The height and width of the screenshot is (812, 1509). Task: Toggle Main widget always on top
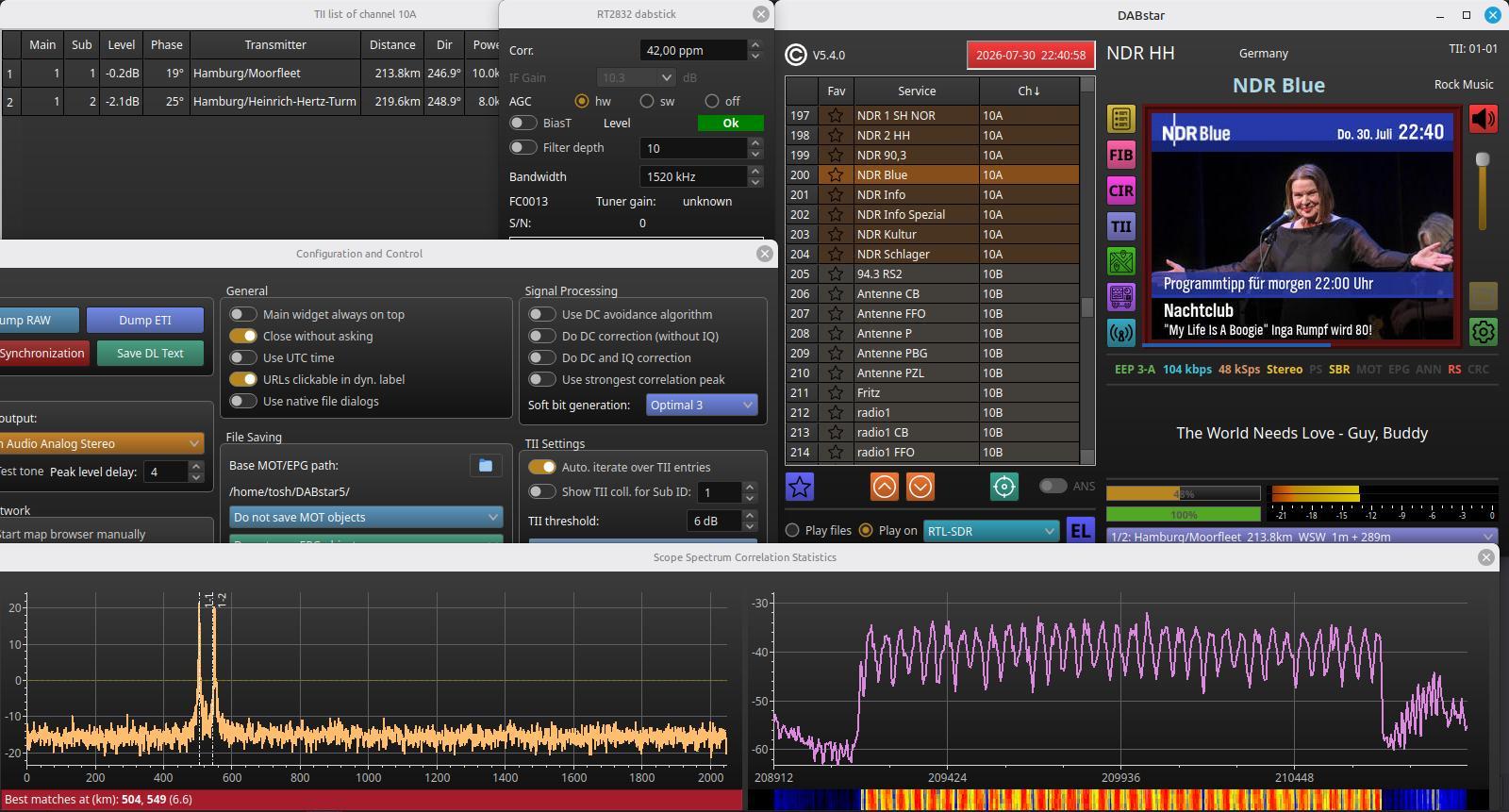[243, 314]
